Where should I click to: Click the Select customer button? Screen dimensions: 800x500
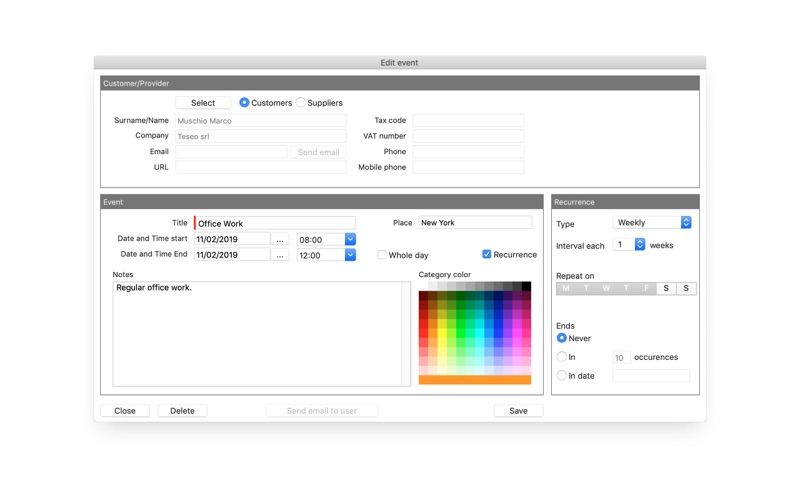pos(203,103)
